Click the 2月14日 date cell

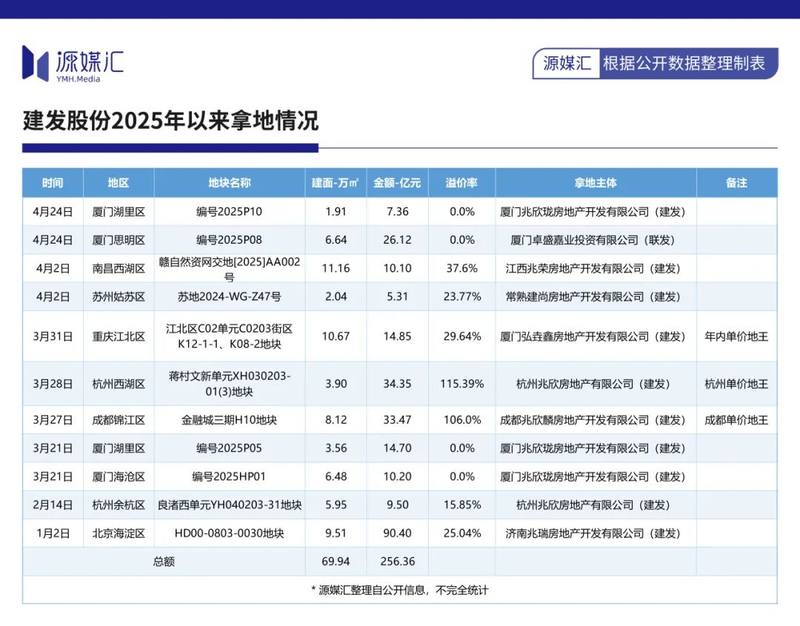pyautogui.click(x=53, y=505)
